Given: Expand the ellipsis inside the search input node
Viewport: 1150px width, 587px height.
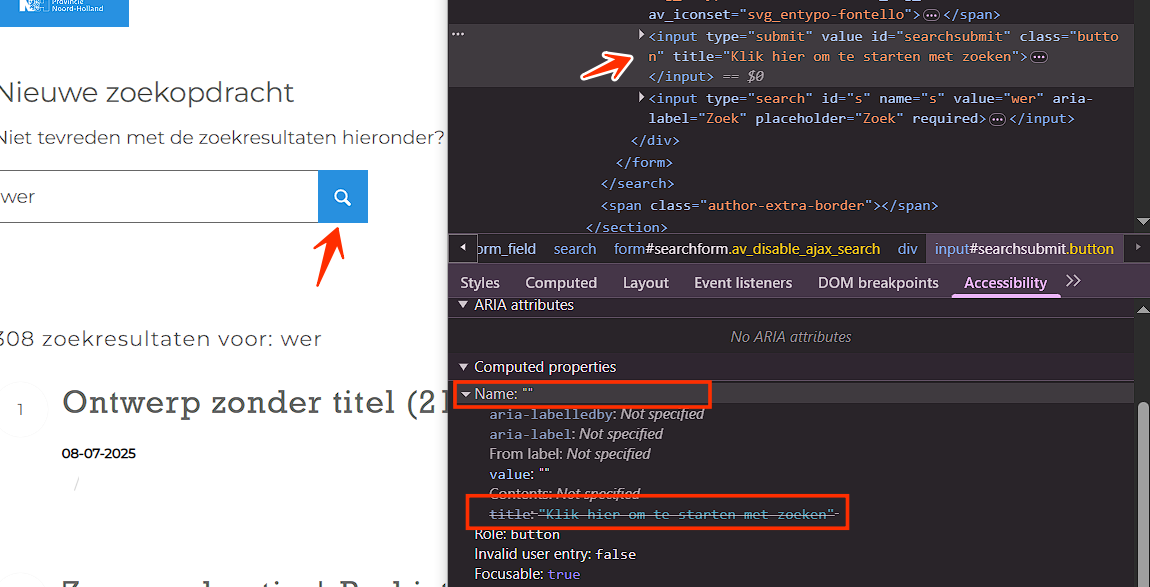Looking at the screenshot, I should point(997,120).
